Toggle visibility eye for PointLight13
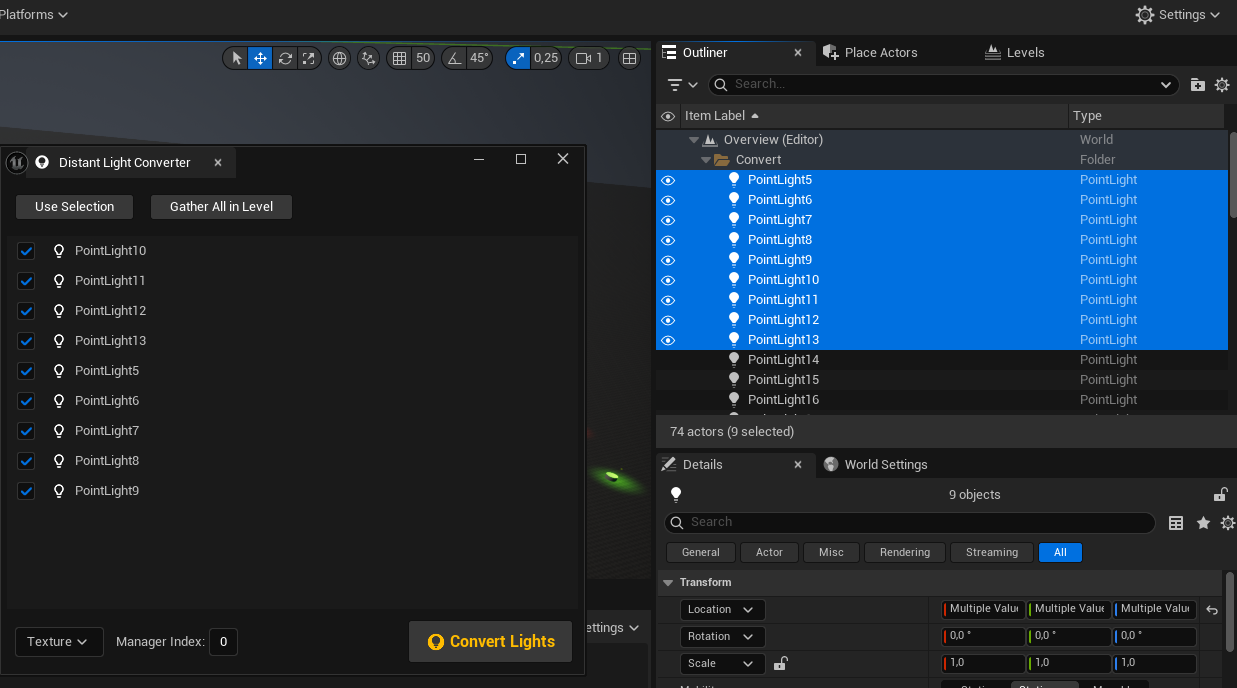Image resolution: width=1237 pixels, height=688 pixels. pos(668,340)
